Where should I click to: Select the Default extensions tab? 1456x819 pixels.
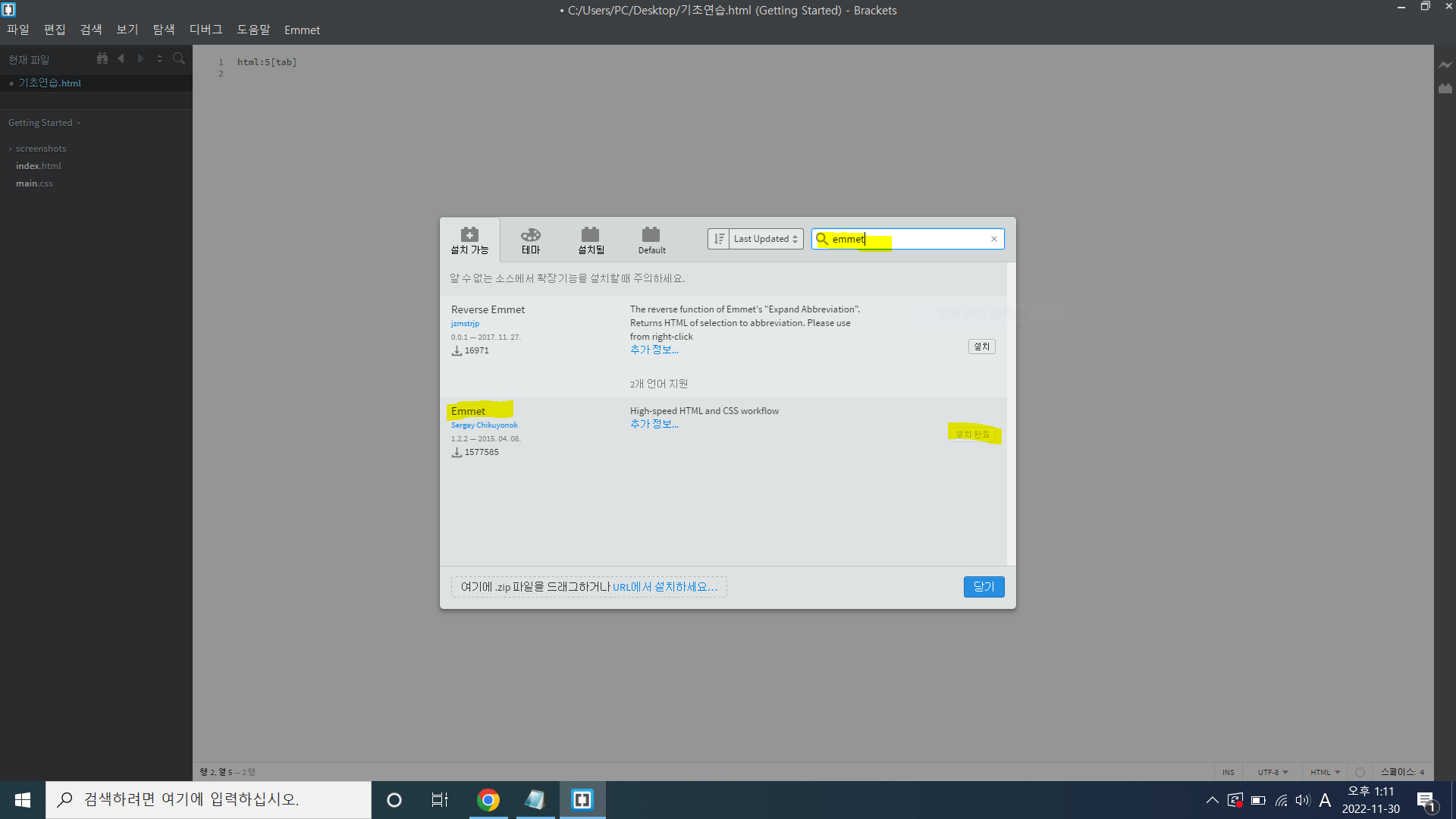point(651,240)
